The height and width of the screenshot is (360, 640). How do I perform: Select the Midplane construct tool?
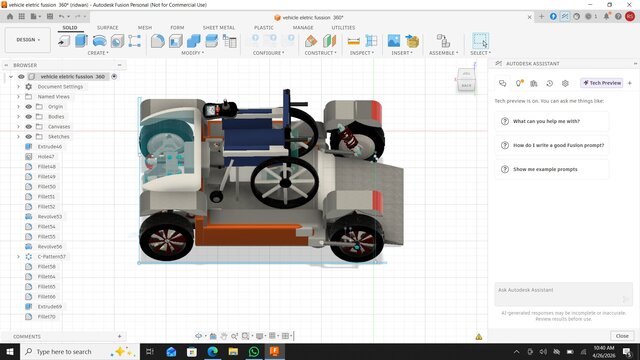(x=329, y=41)
